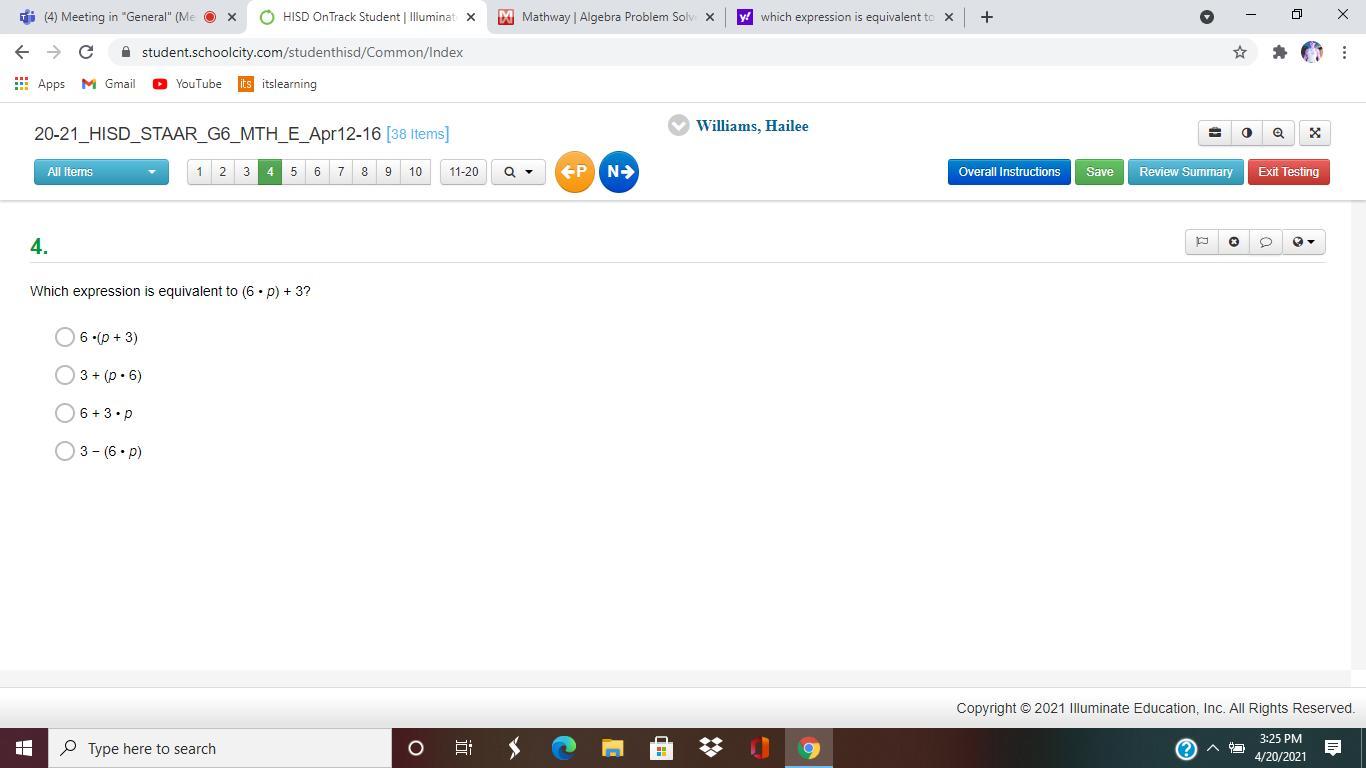This screenshot has width=1366, height=768.
Task: Reload the page
Action: tap(86, 52)
